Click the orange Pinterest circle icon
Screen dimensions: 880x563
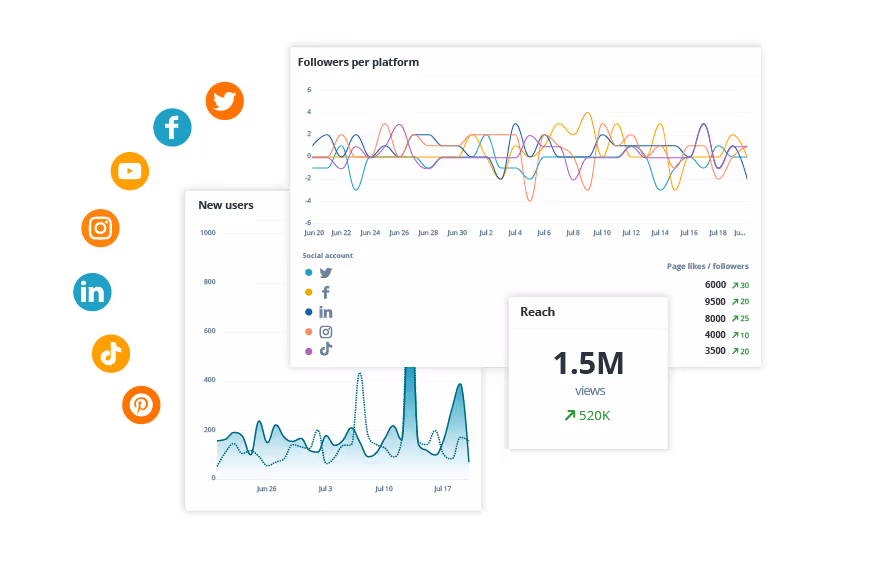tap(141, 405)
